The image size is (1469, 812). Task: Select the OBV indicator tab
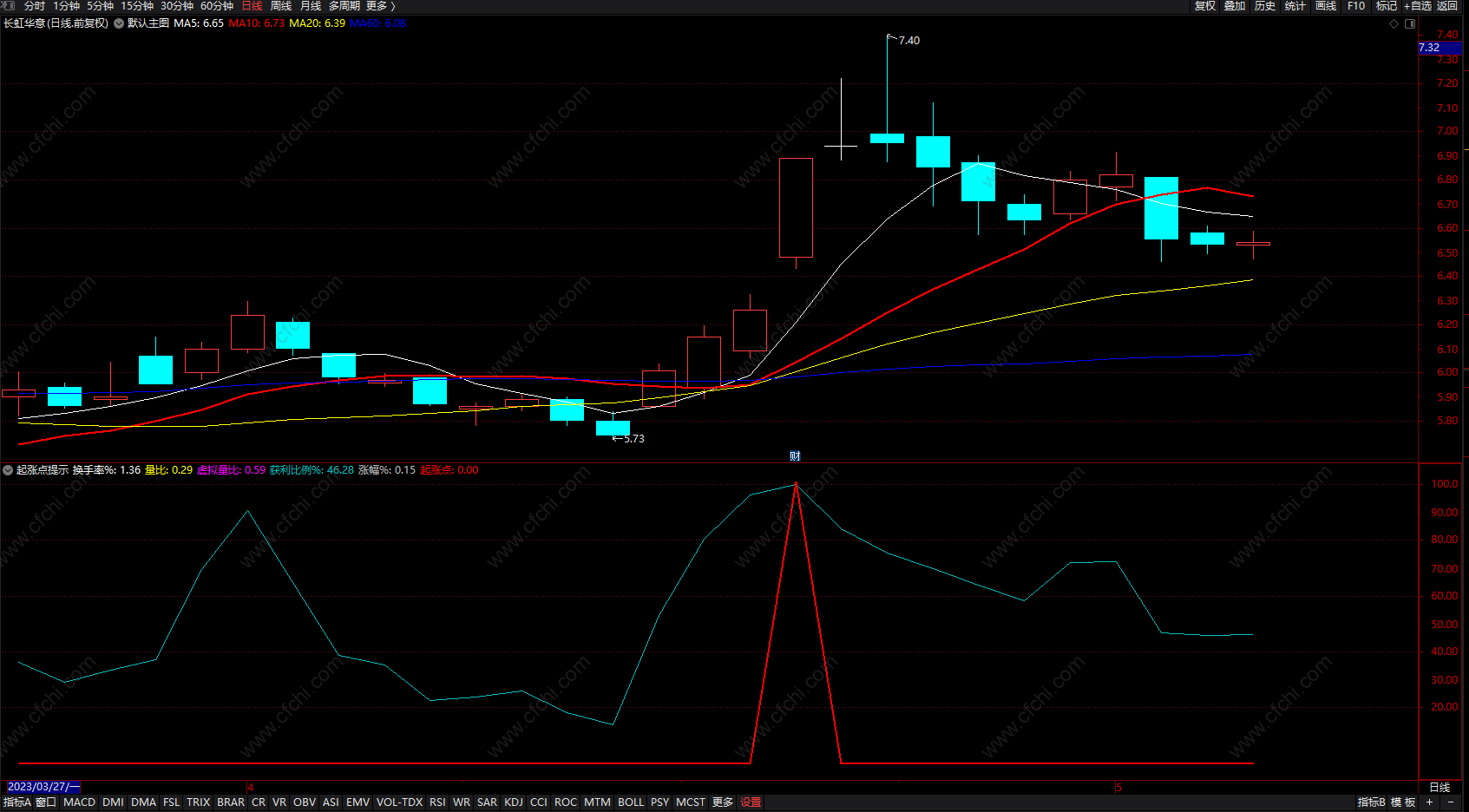(305, 802)
